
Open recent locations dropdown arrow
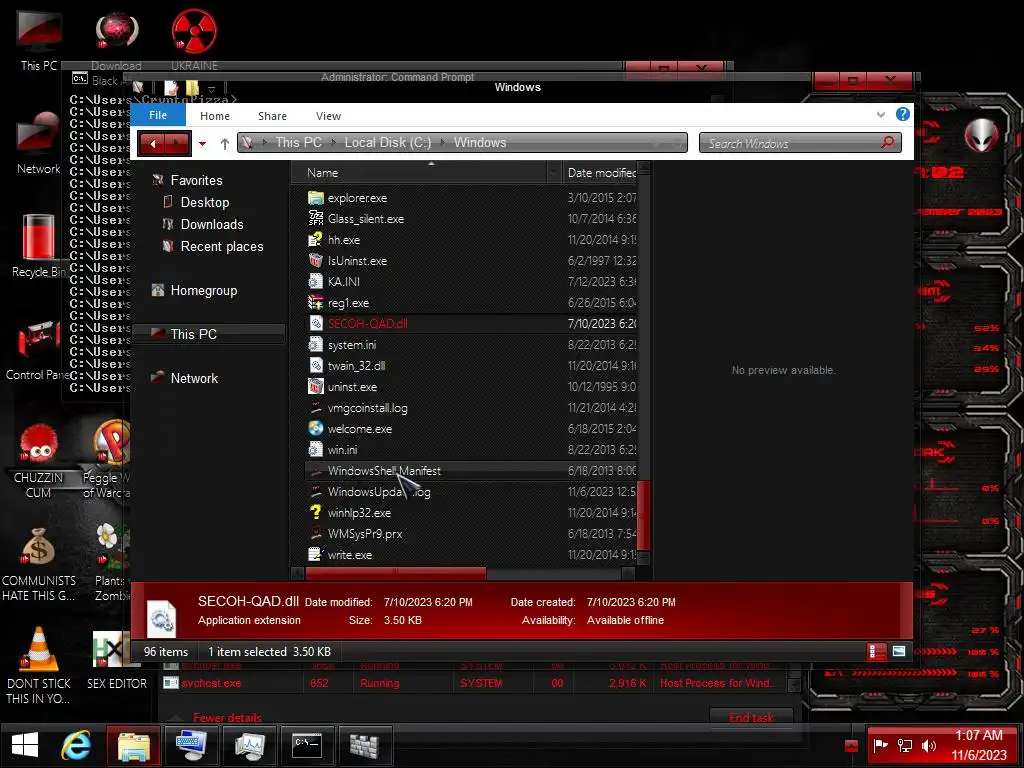tap(203, 144)
